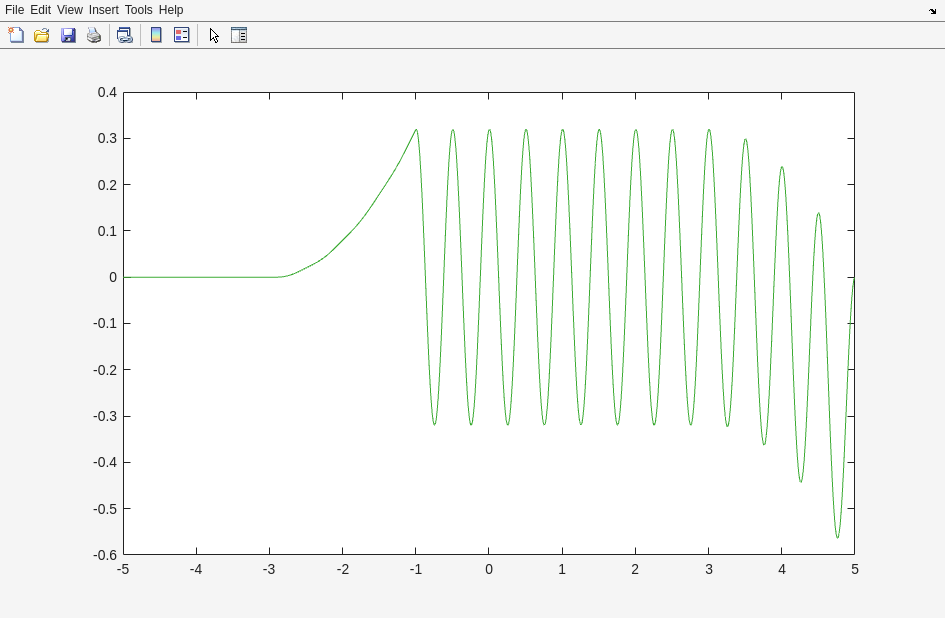Image resolution: width=945 pixels, height=618 pixels.
Task: Insert a colorbar using the toolbar icon
Action: pyautogui.click(x=156, y=35)
